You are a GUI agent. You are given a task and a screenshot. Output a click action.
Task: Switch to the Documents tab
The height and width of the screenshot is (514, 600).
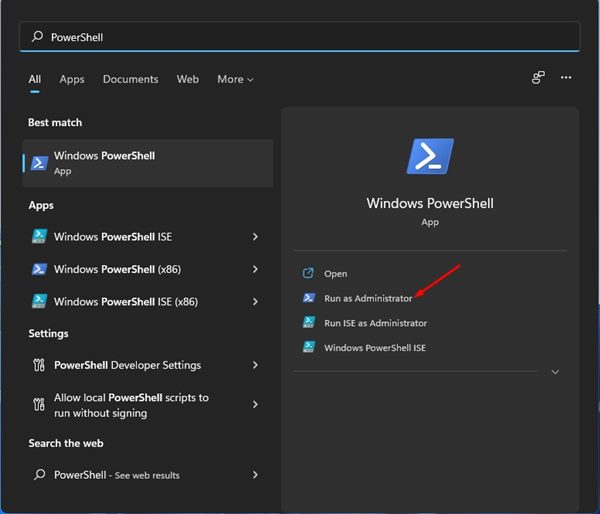tap(130, 79)
